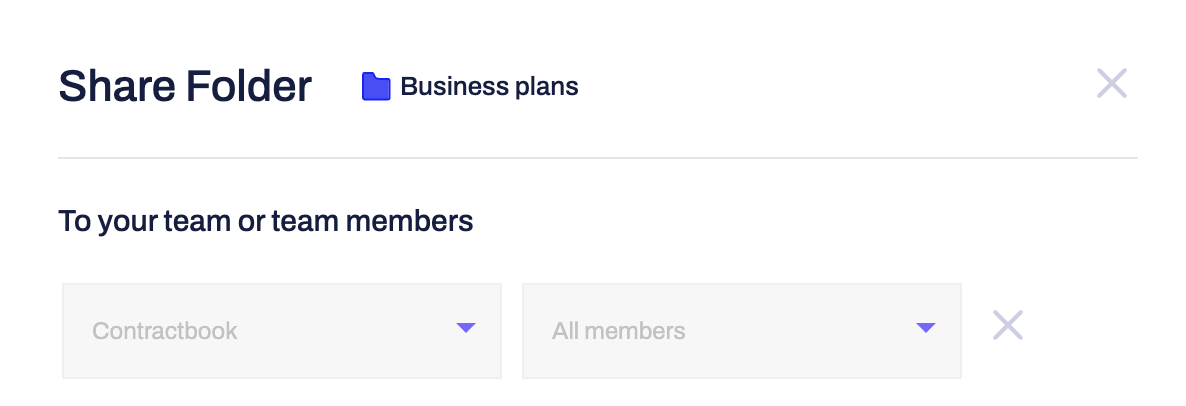This screenshot has width=1186, height=406.
Task: Click the purple arrow beside Contractbook
Action: point(466,327)
